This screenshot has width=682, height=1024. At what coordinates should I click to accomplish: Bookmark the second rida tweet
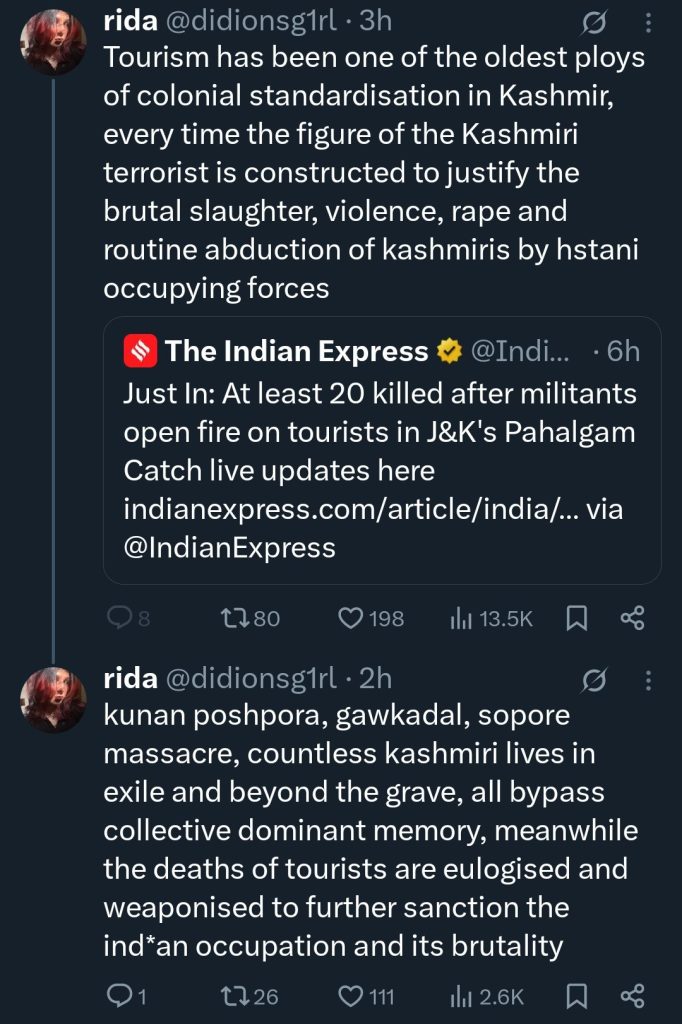point(577,996)
